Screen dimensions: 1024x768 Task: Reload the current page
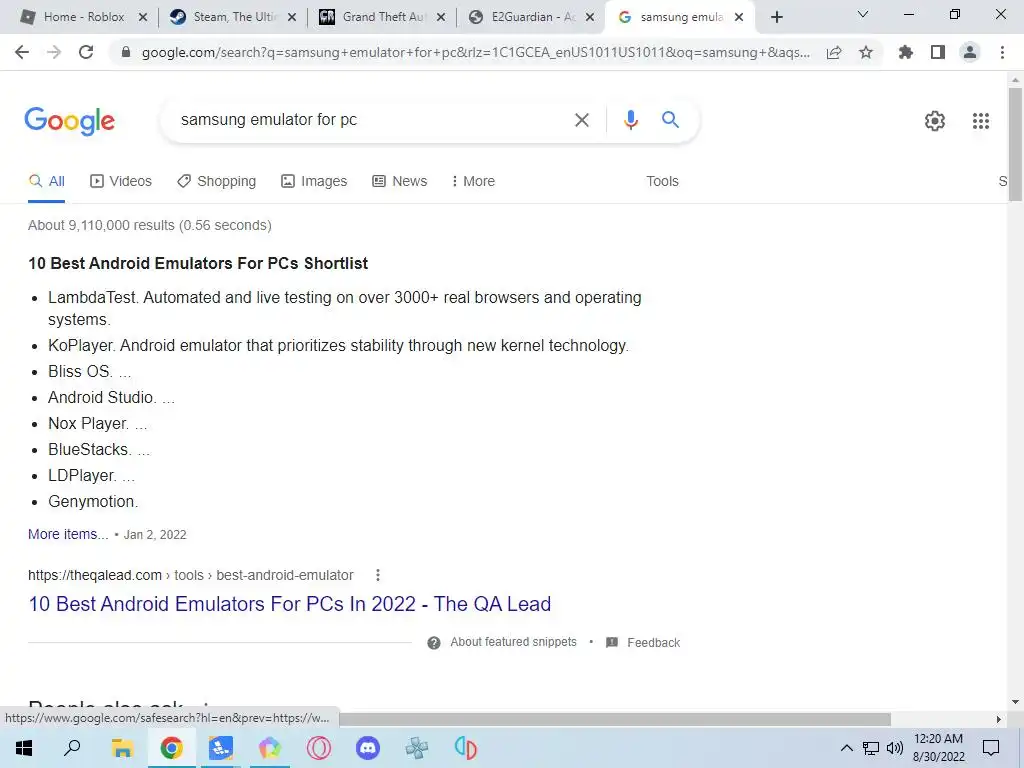[86, 52]
